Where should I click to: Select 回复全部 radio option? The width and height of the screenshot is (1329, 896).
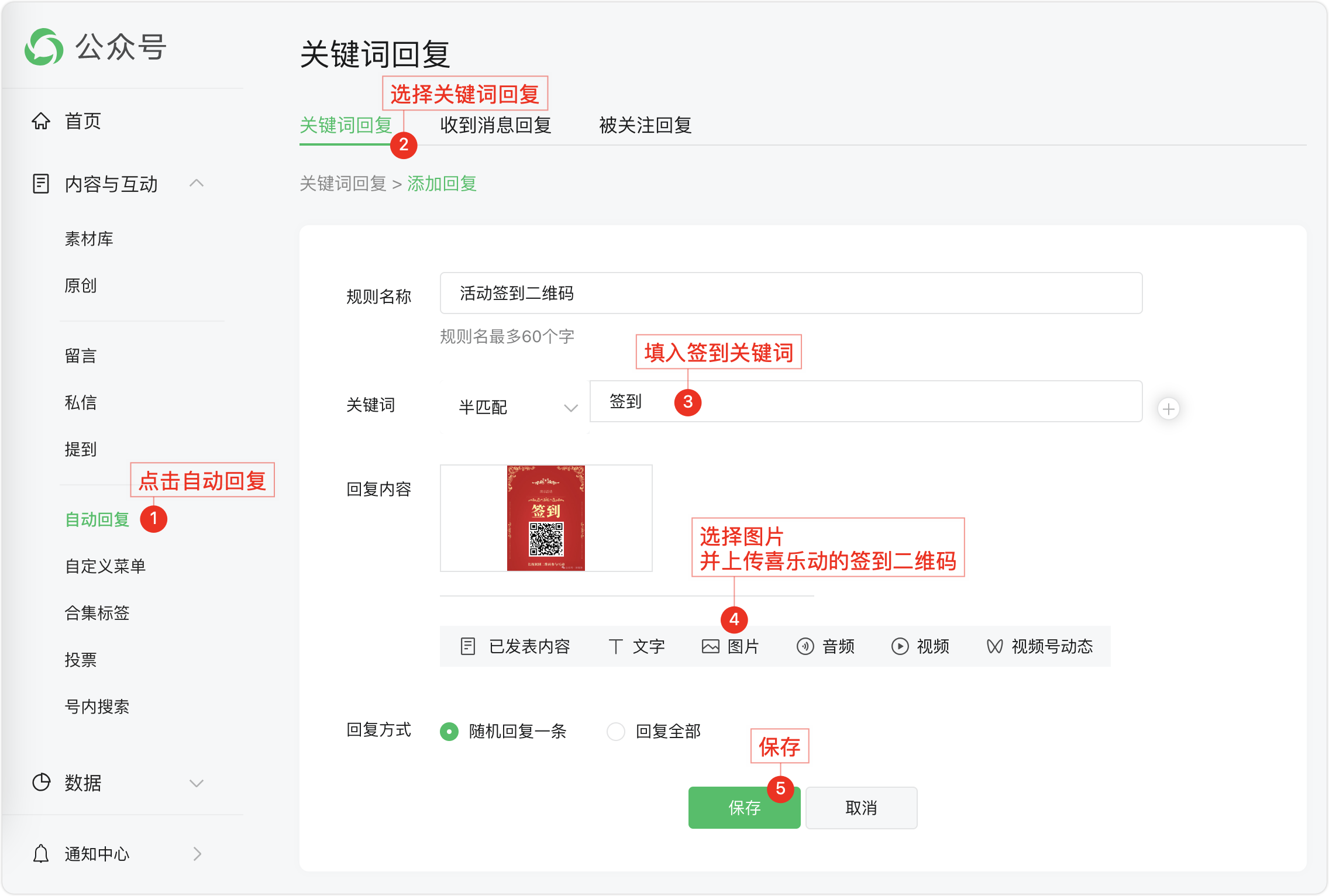[x=616, y=731]
